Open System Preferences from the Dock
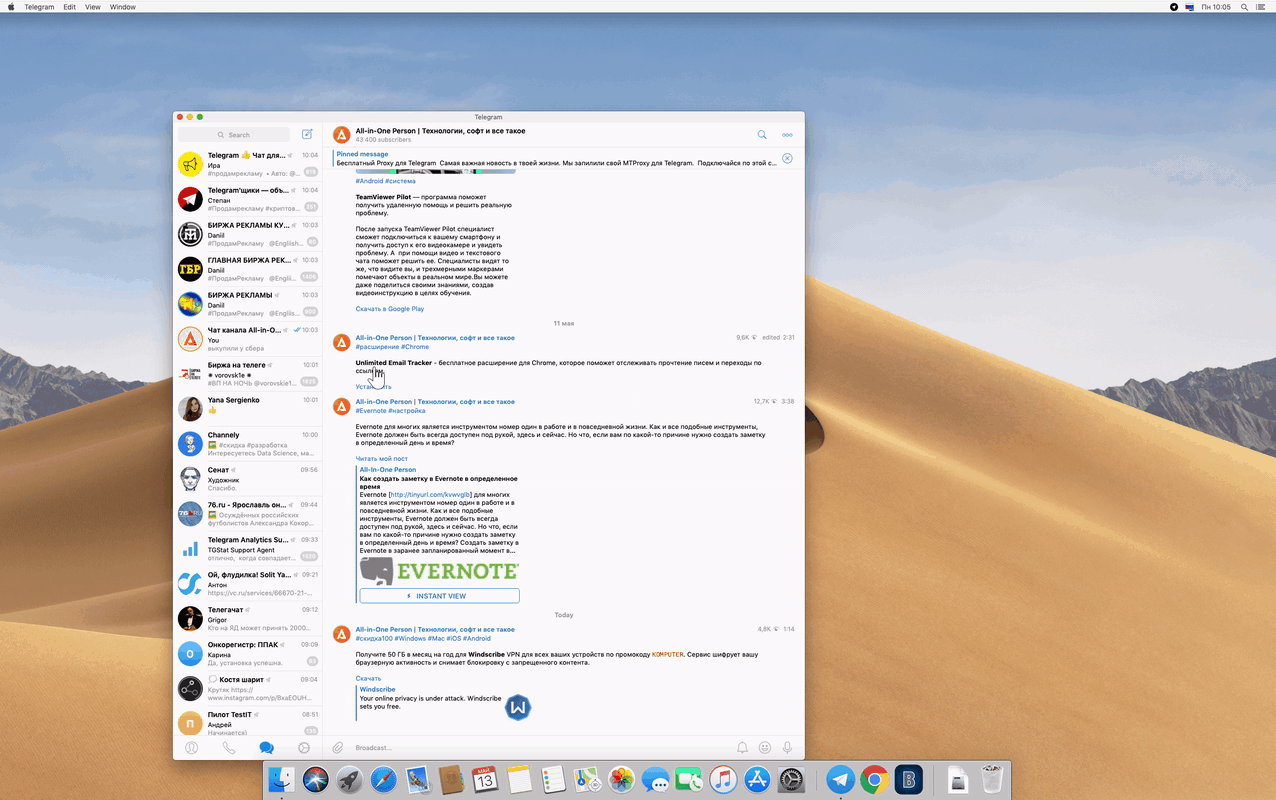The image size is (1276, 800). (791, 780)
